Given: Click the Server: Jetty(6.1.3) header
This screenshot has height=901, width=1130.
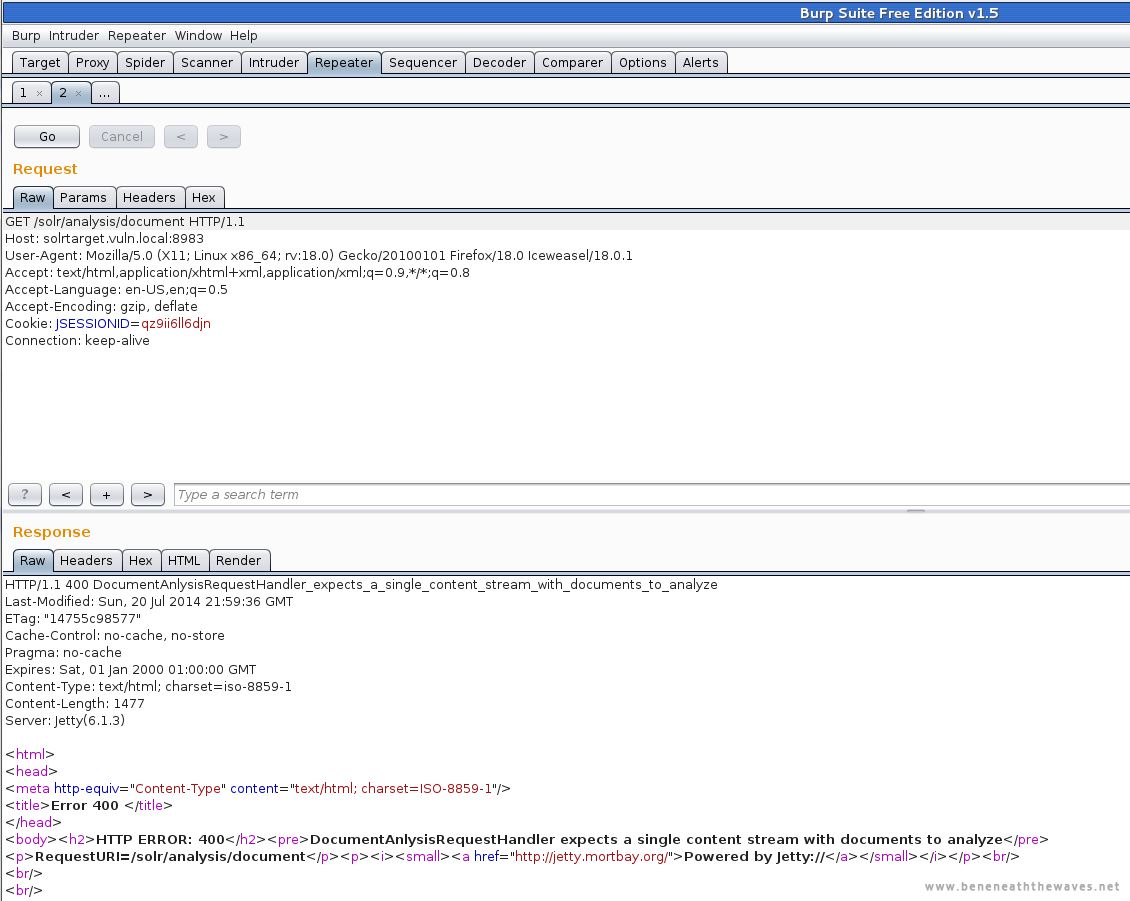Looking at the screenshot, I should [x=65, y=721].
